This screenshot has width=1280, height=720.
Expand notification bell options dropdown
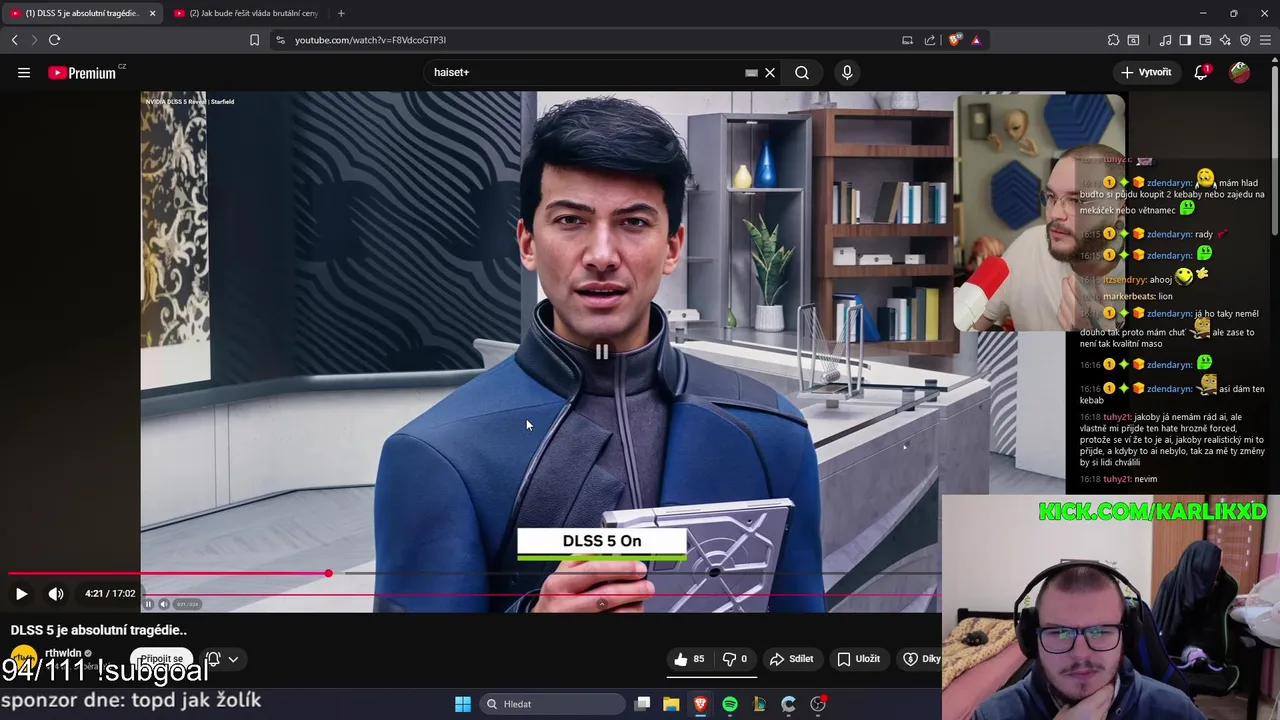[x=233, y=659]
